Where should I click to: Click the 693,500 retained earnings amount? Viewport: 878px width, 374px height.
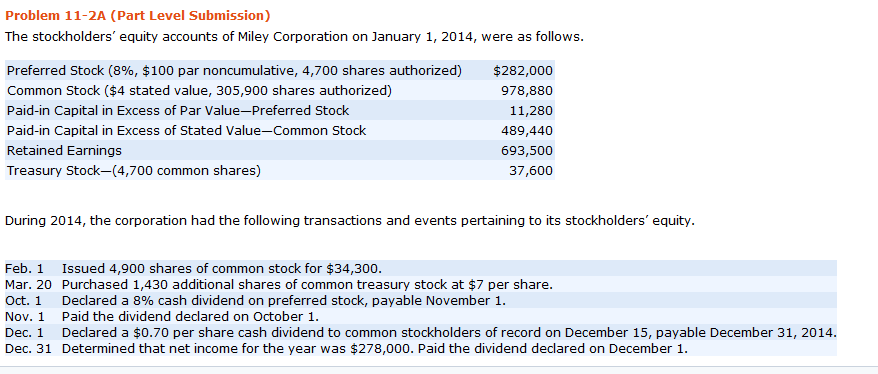pos(527,151)
